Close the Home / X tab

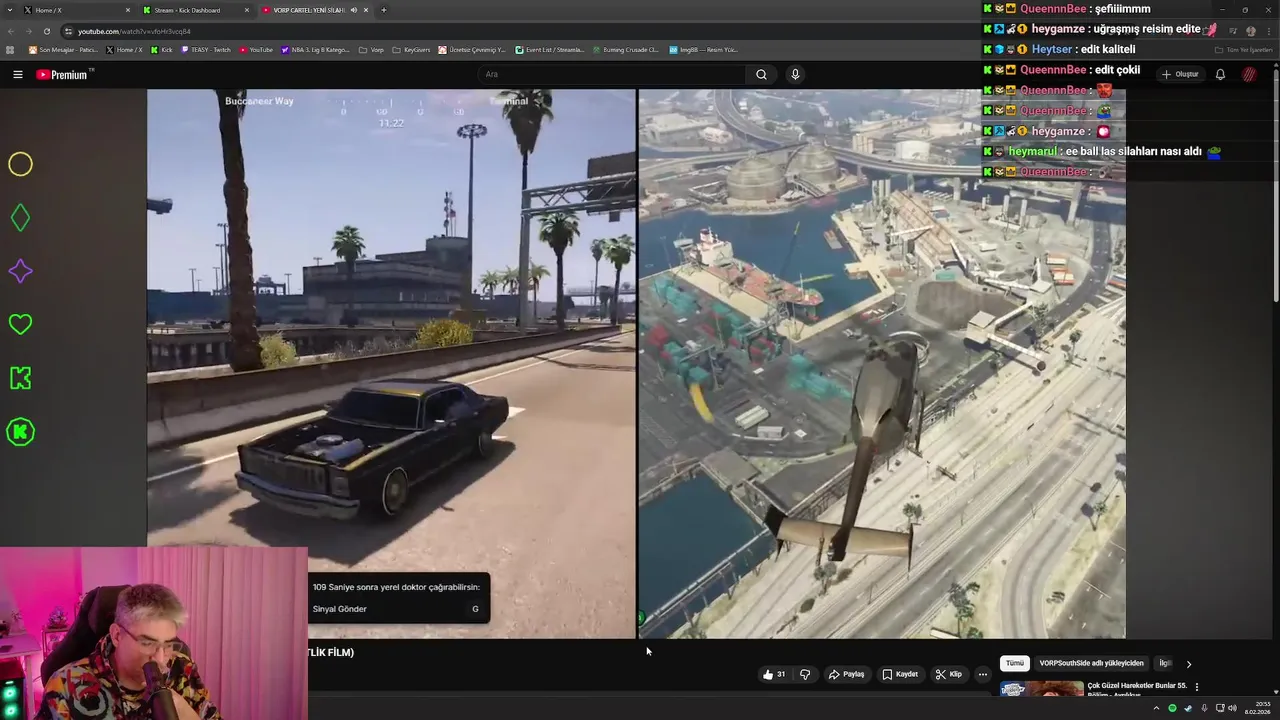pyautogui.click(x=128, y=10)
